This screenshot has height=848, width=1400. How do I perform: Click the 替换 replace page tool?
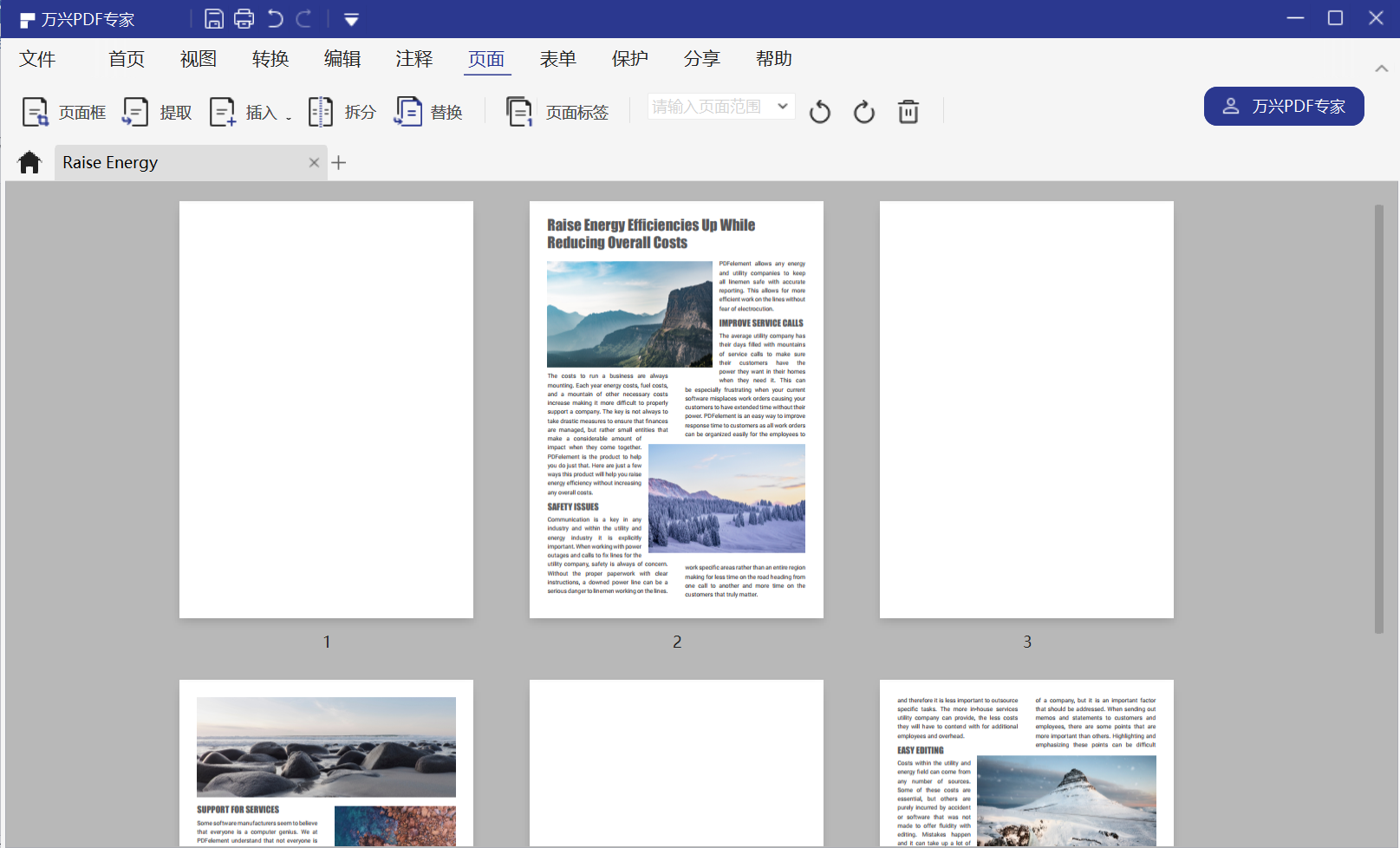(429, 112)
